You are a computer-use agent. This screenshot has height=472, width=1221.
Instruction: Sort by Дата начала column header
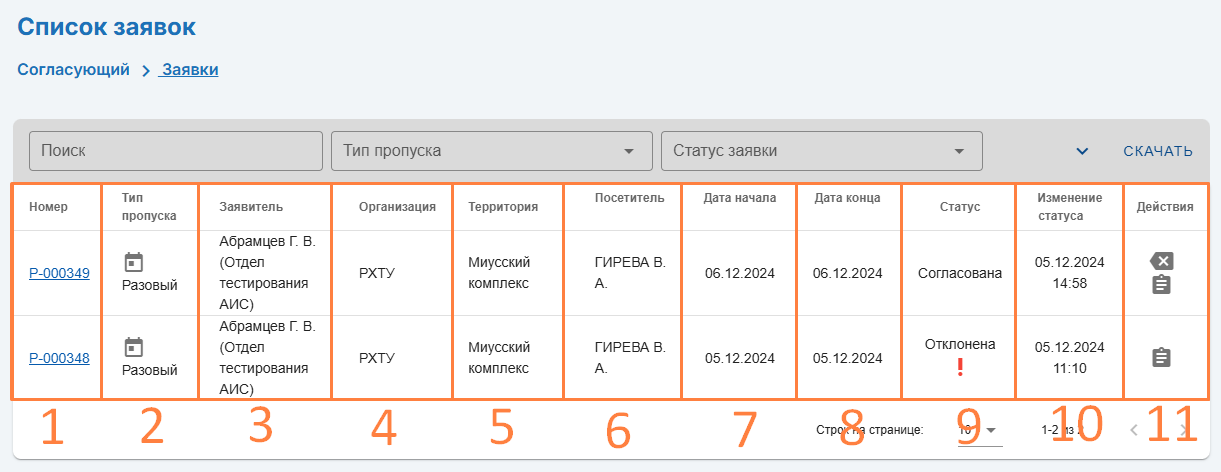pos(739,198)
